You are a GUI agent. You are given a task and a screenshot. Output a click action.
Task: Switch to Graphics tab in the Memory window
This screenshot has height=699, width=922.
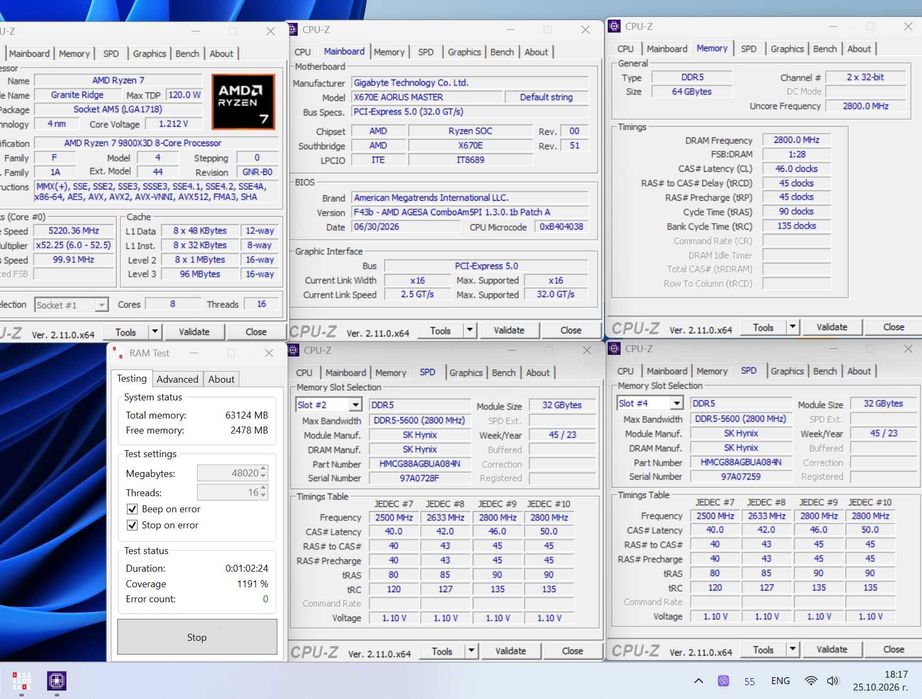point(787,49)
